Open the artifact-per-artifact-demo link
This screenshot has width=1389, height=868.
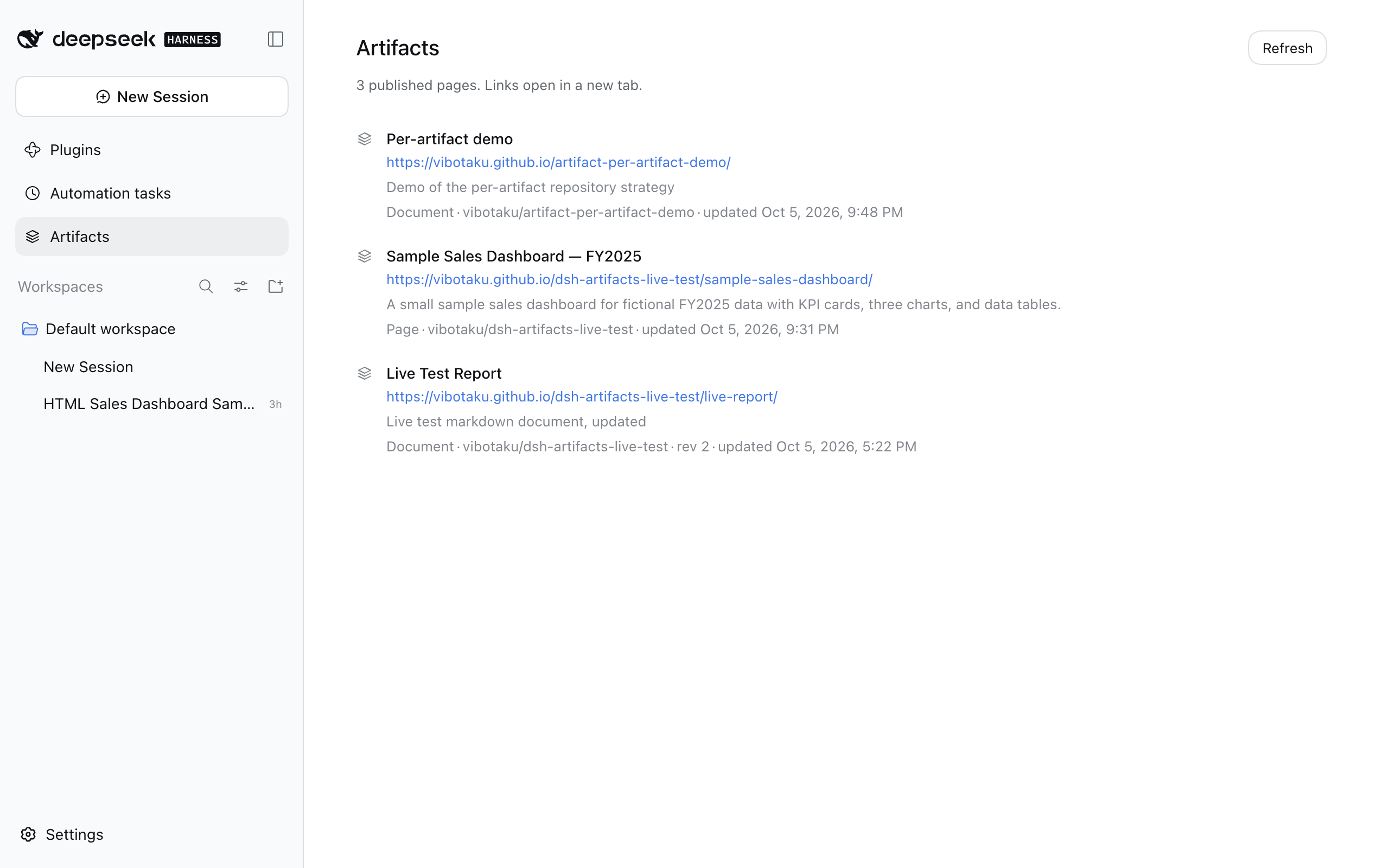click(558, 162)
